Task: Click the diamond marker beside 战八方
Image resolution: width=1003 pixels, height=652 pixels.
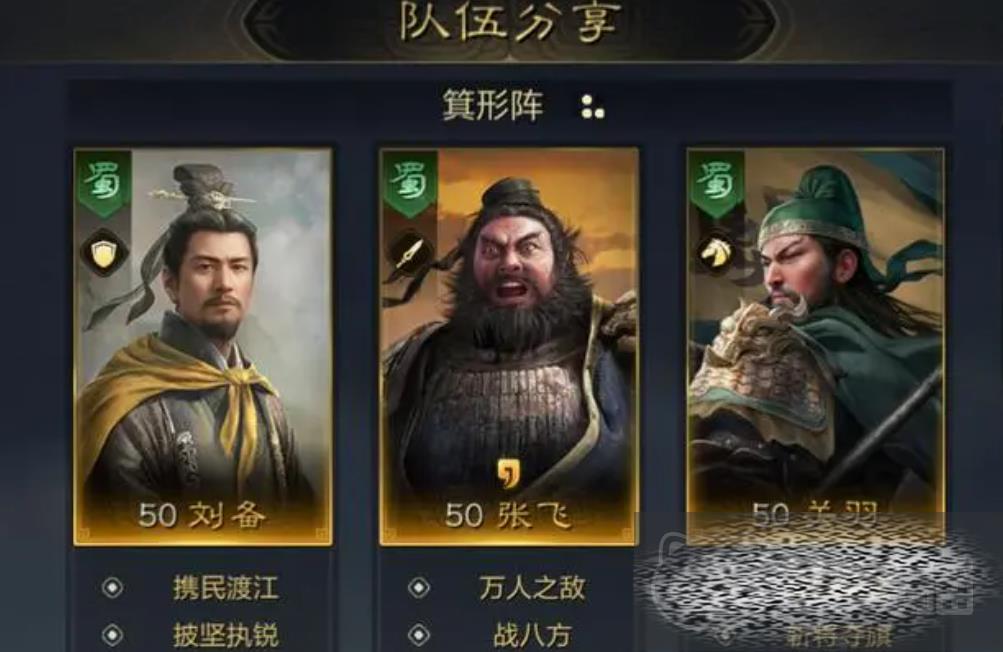Action: point(419,635)
